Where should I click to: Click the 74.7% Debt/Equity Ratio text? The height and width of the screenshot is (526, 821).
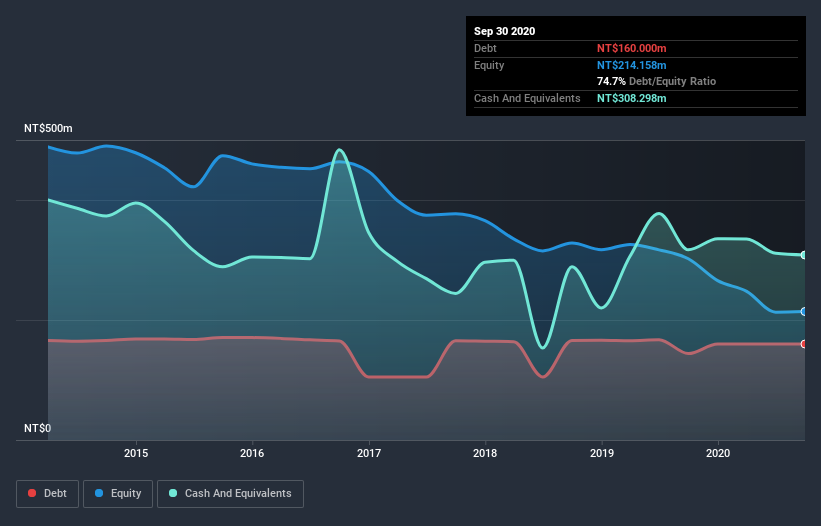pos(657,81)
